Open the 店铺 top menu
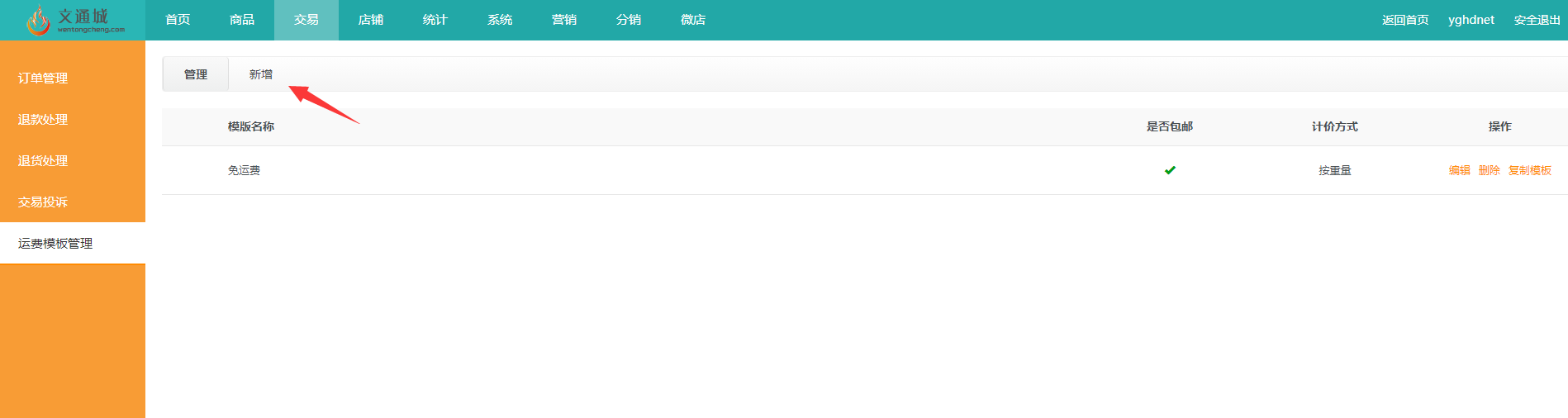The image size is (1568, 418). coord(371,20)
